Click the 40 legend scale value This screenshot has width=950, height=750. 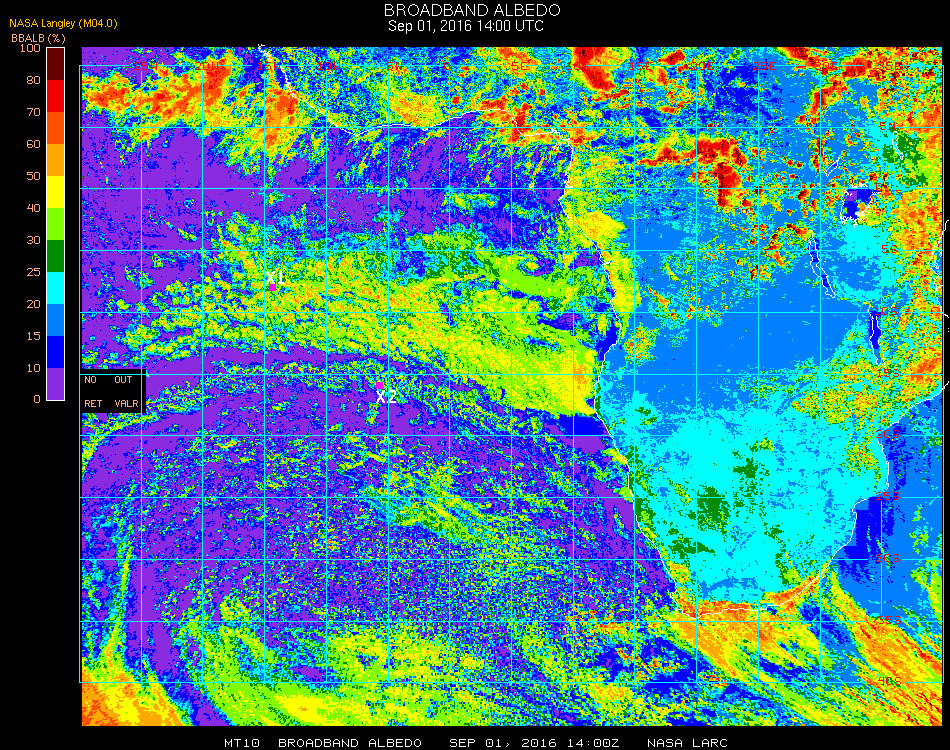[x=33, y=208]
